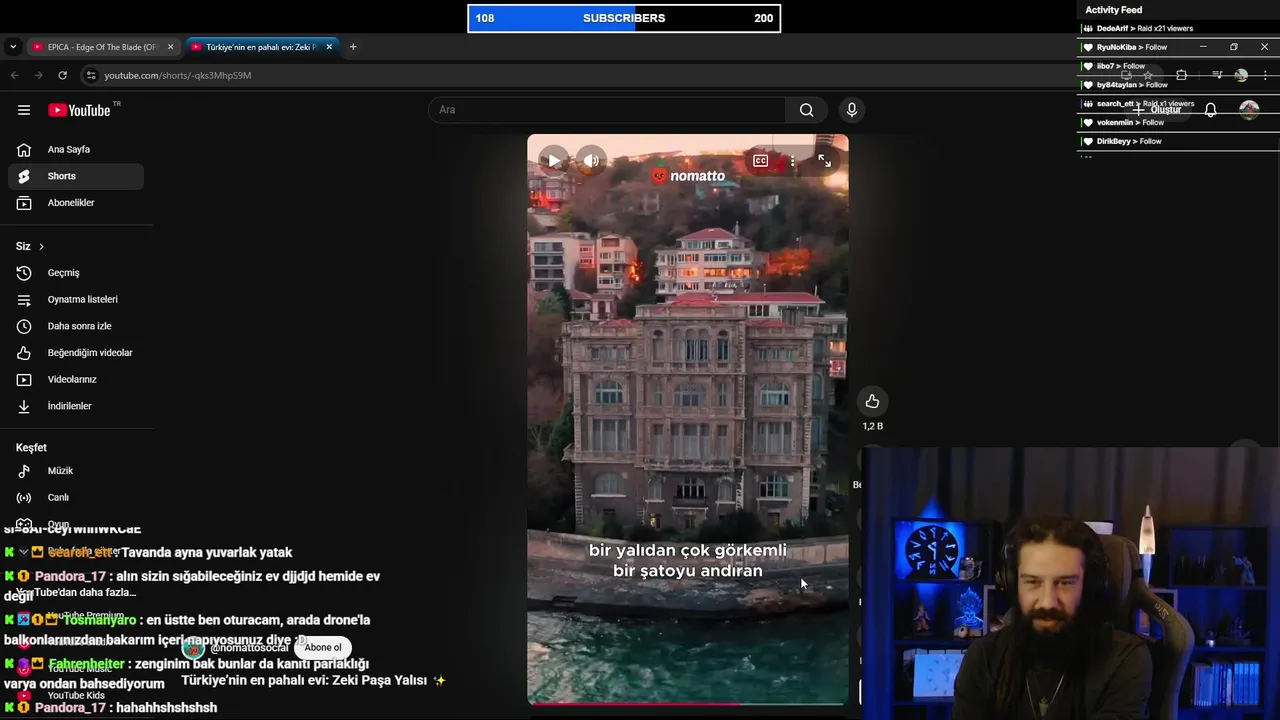
Task: Open Beğendiğim videolar list
Action: click(x=76, y=353)
